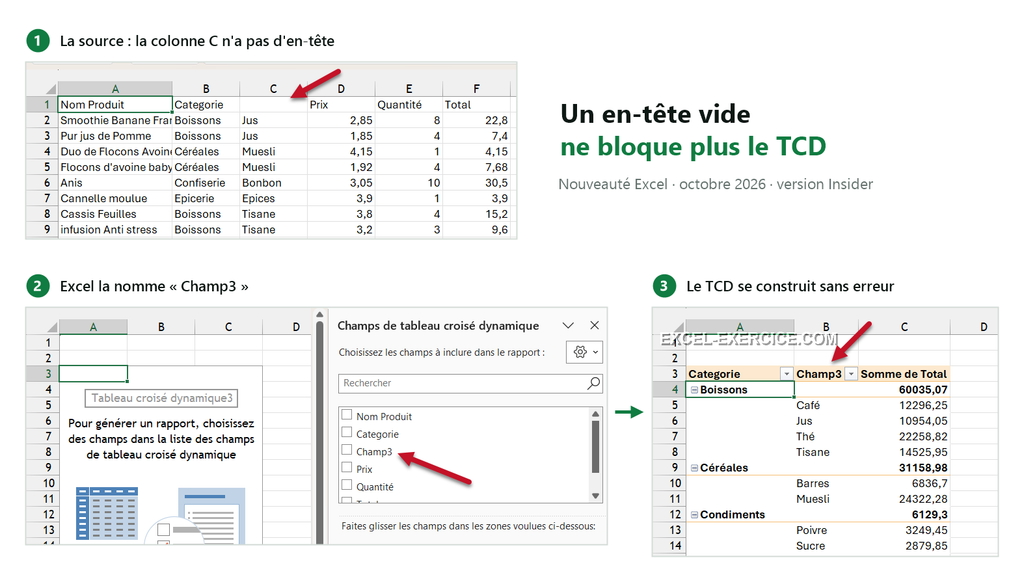Click the Muesli cell in source row 4
Viewport: 1024px width, 582px height.
point(273,152)
